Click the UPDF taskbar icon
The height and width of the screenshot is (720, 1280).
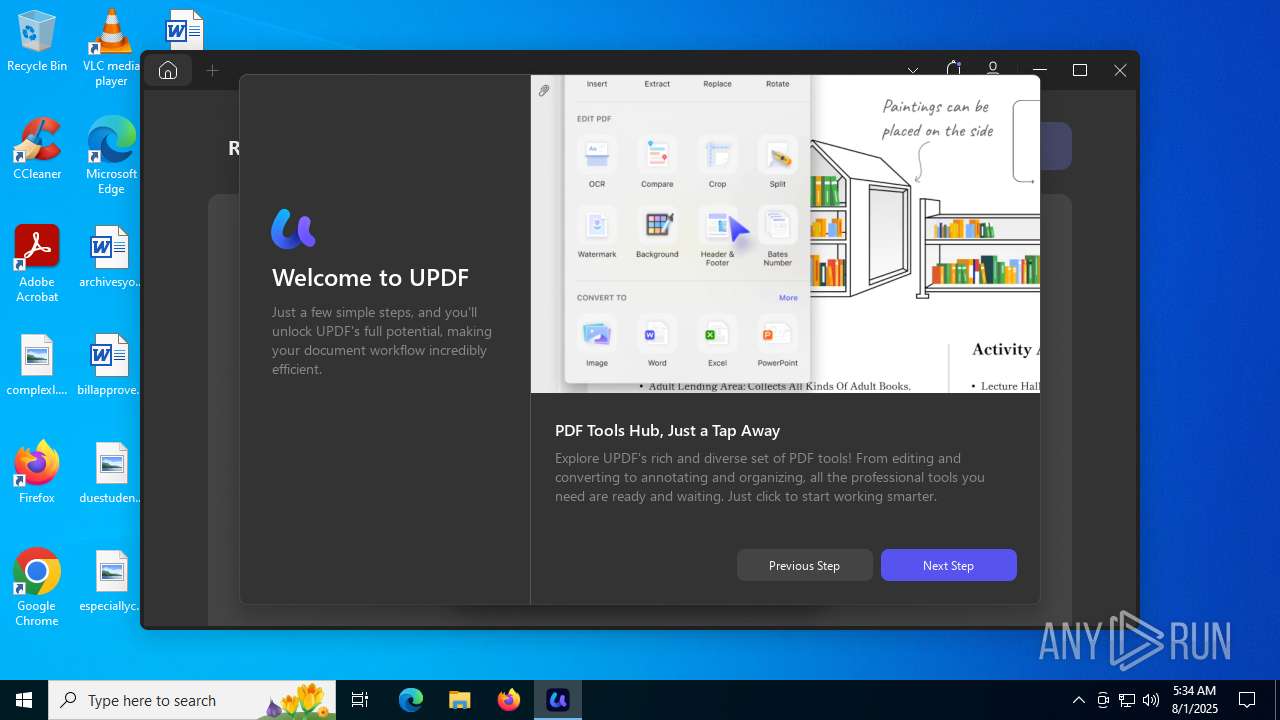tap(558, 700)
